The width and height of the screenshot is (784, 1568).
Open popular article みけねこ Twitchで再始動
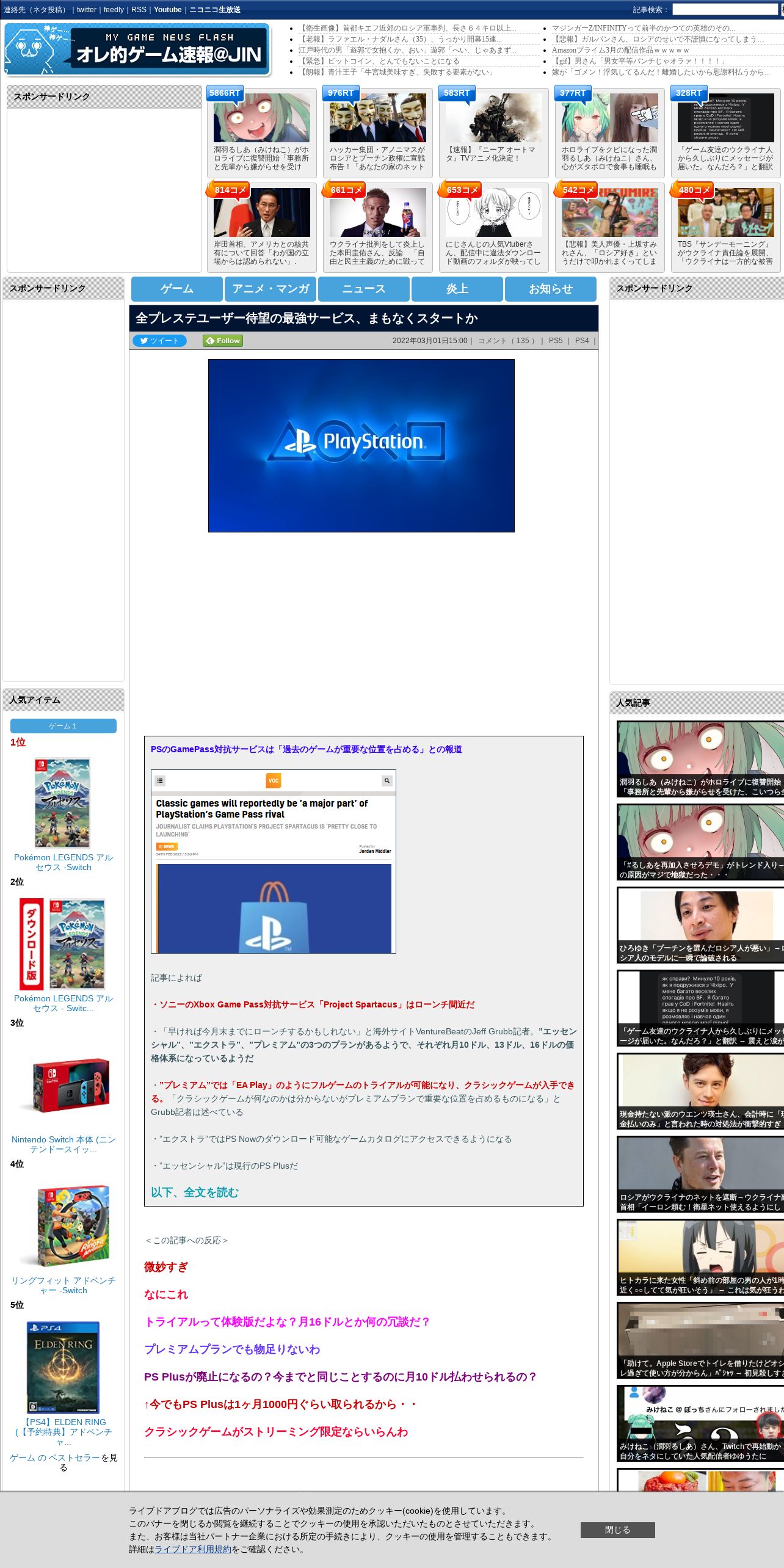[700, 1423]
